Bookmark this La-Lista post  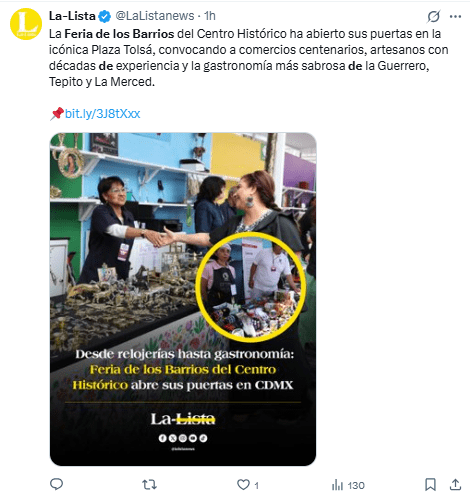point(430,485)
